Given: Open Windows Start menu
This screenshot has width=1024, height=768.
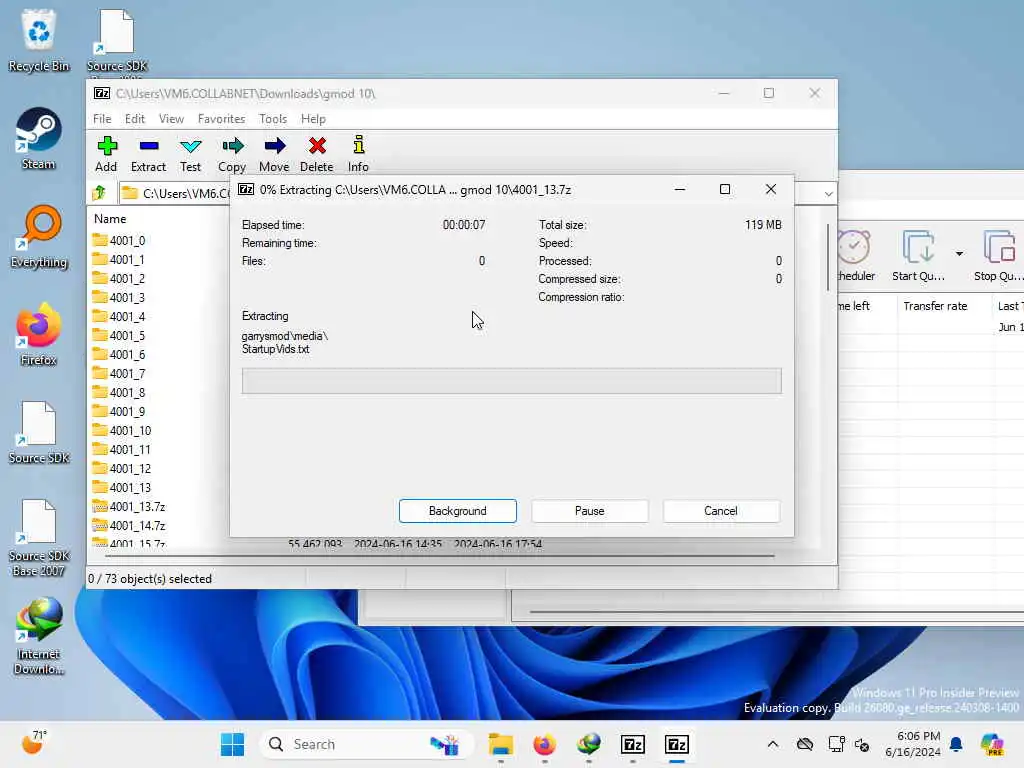Looking at the screenshot, I should tap(232, 744).
